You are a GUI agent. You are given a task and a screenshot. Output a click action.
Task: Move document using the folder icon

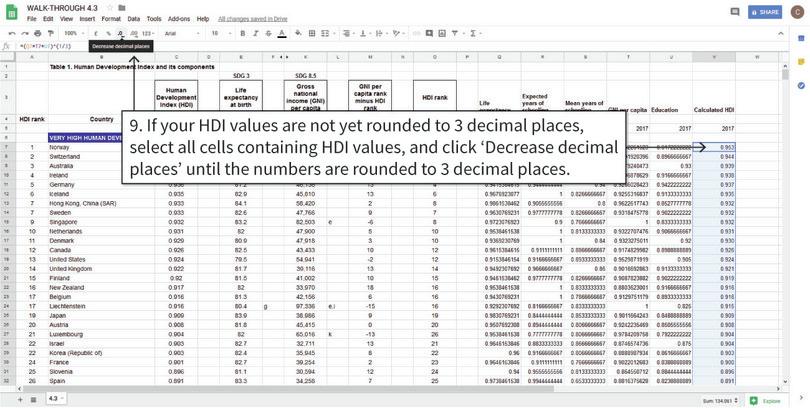point(121,8)
